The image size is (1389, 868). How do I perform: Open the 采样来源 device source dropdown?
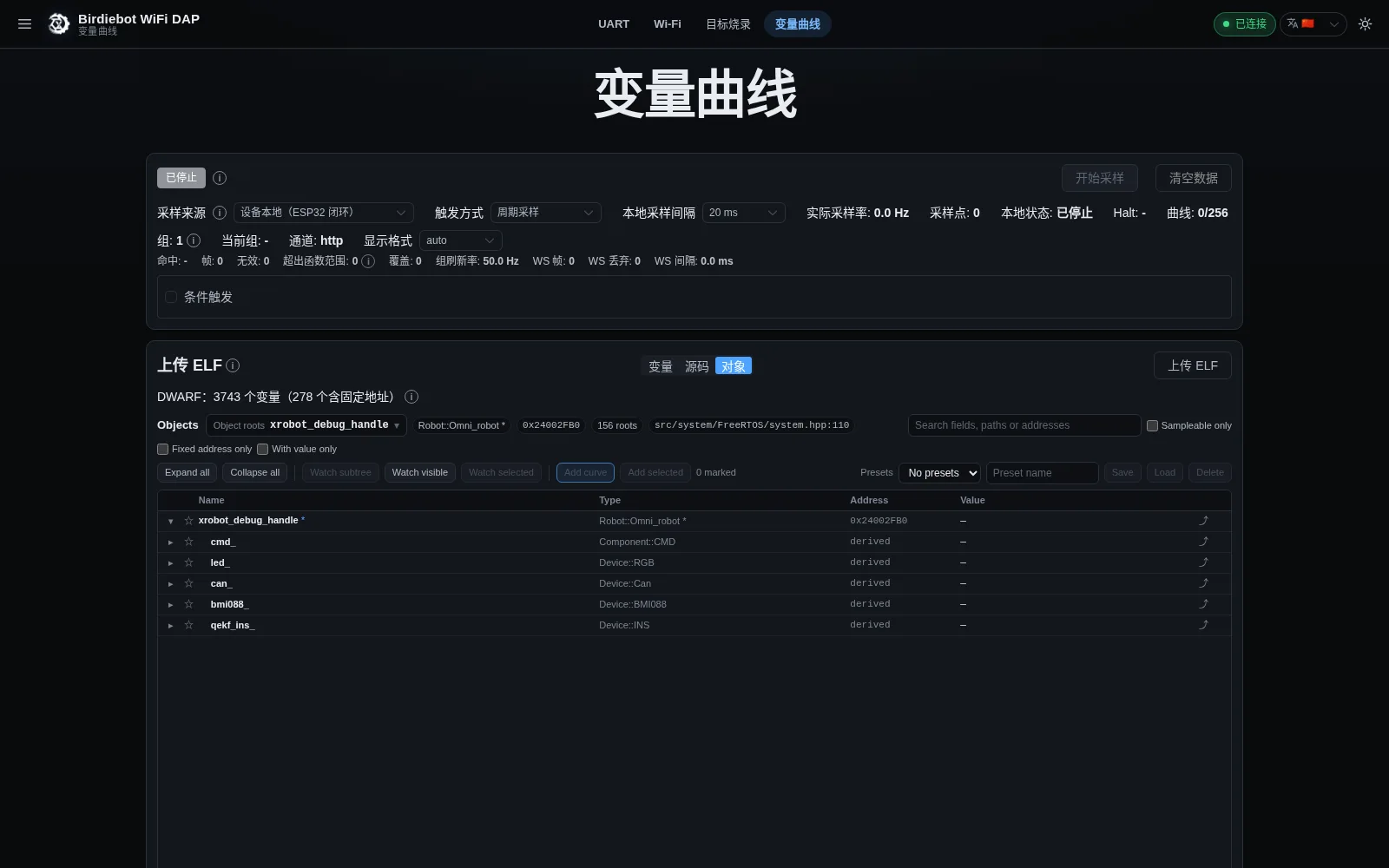pos(324,213)
